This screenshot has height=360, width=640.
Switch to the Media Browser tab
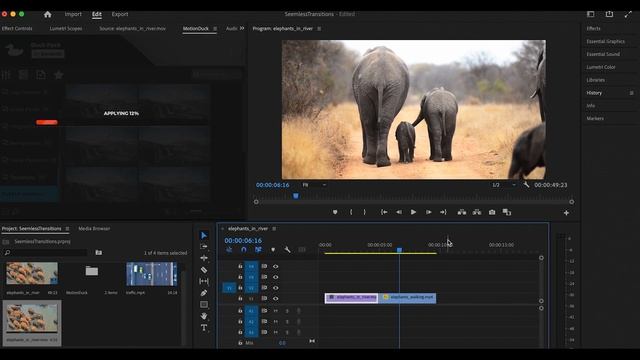94,229
